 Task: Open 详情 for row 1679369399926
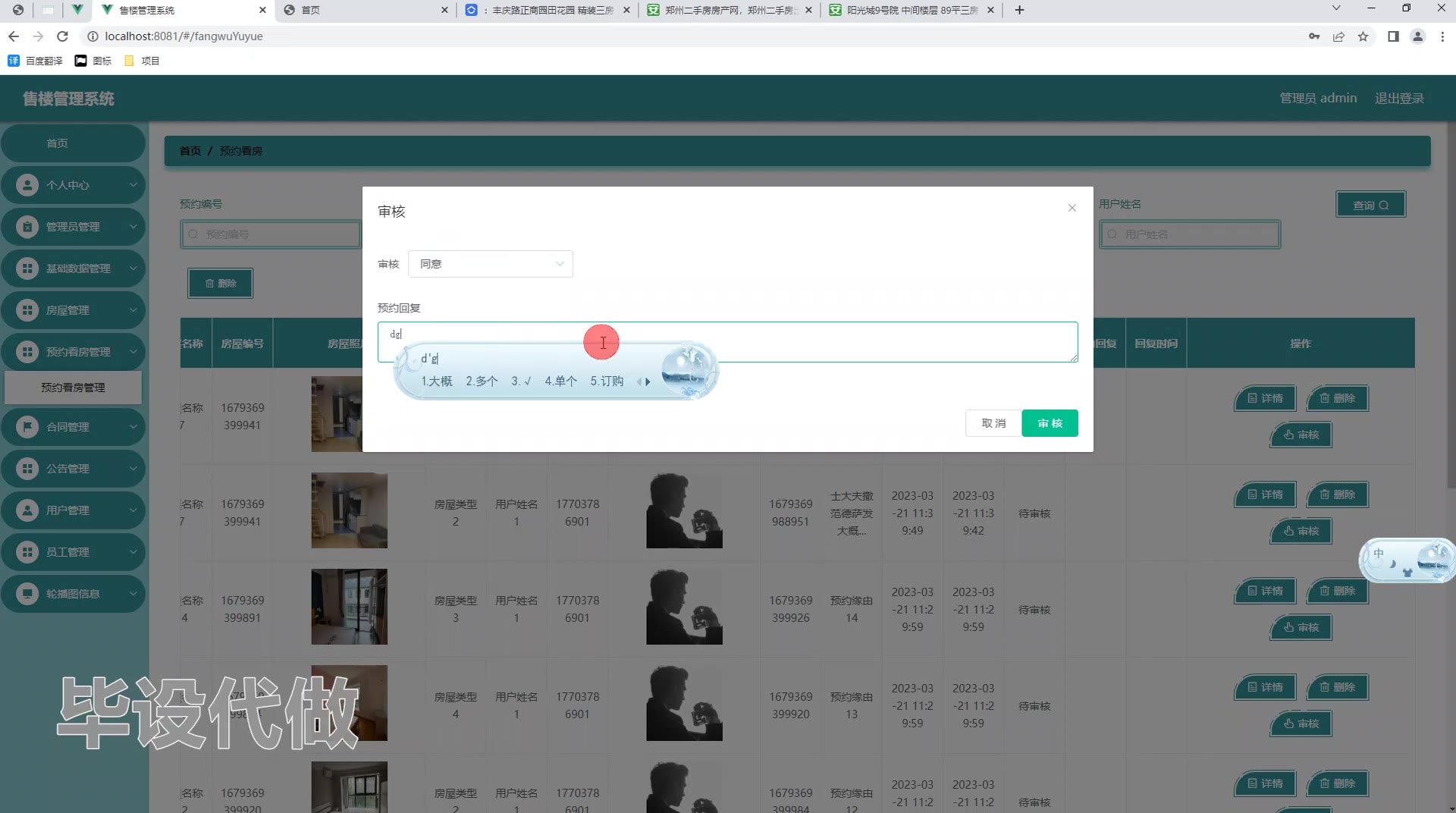pyautogui.click(x=1266, y=591)
